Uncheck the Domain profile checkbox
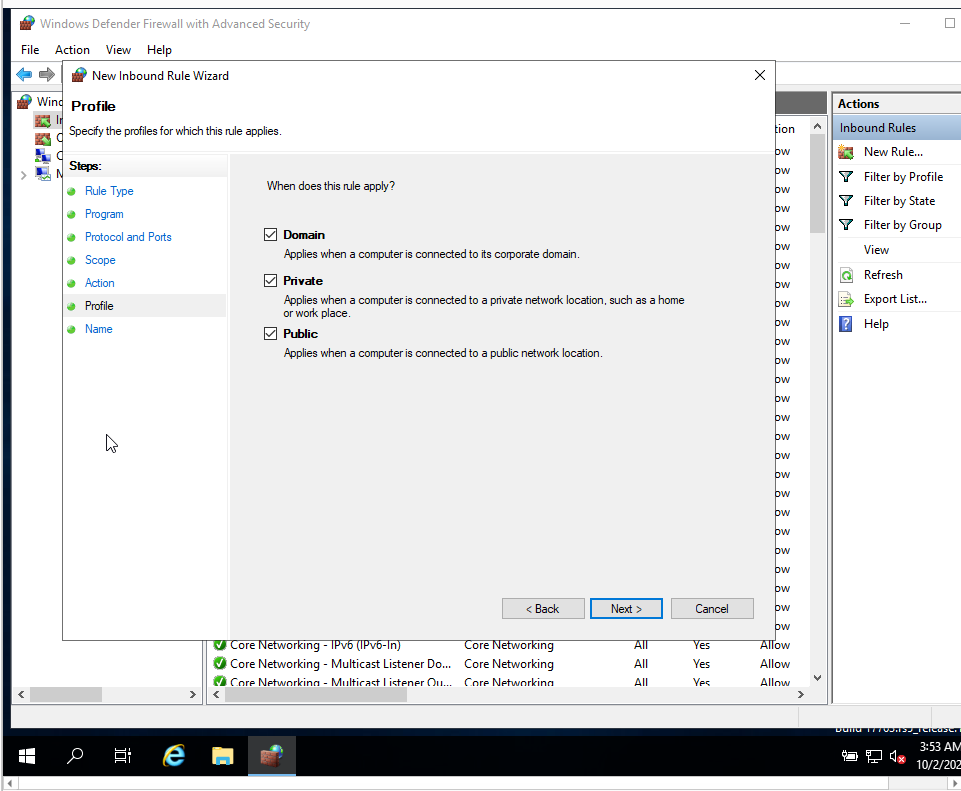This screenshot has height=791, width=961. [x=270, y=235]
